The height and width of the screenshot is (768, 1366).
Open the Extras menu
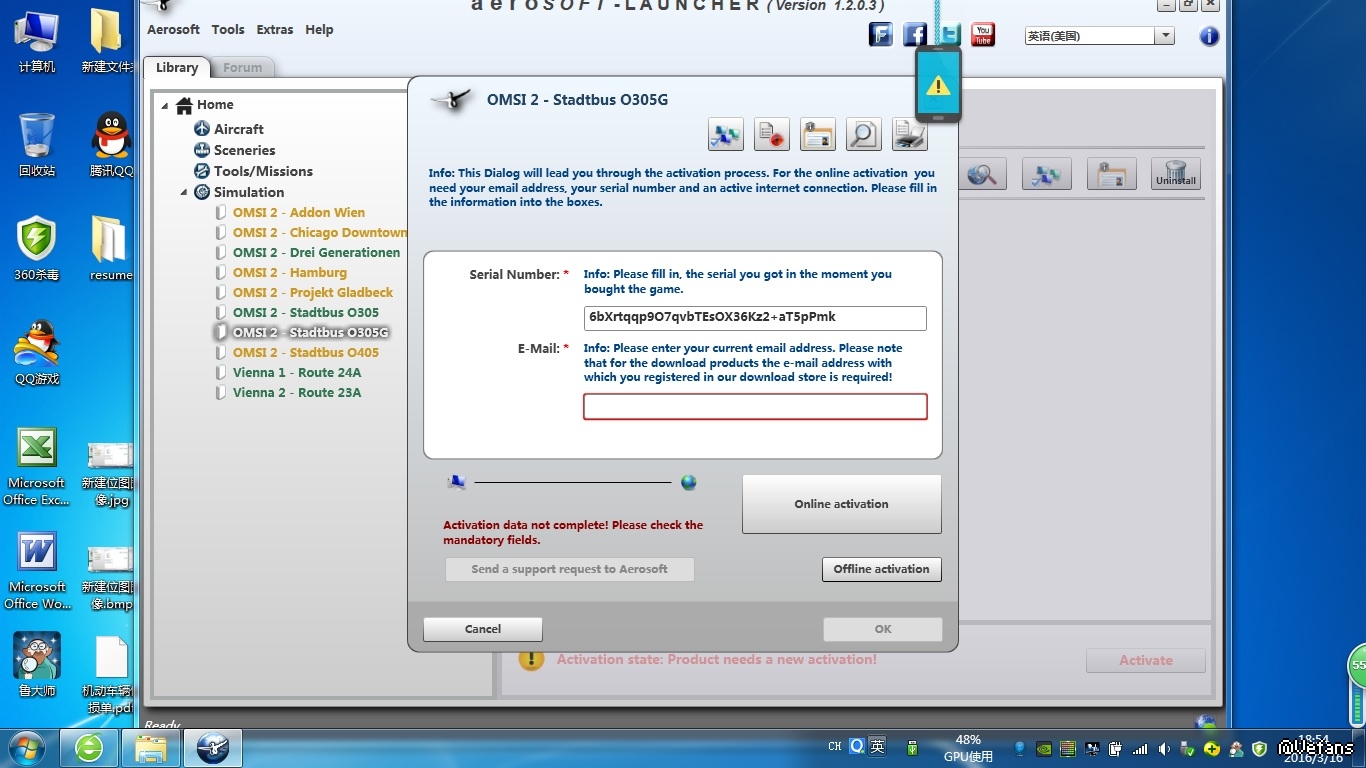[275, 29]
